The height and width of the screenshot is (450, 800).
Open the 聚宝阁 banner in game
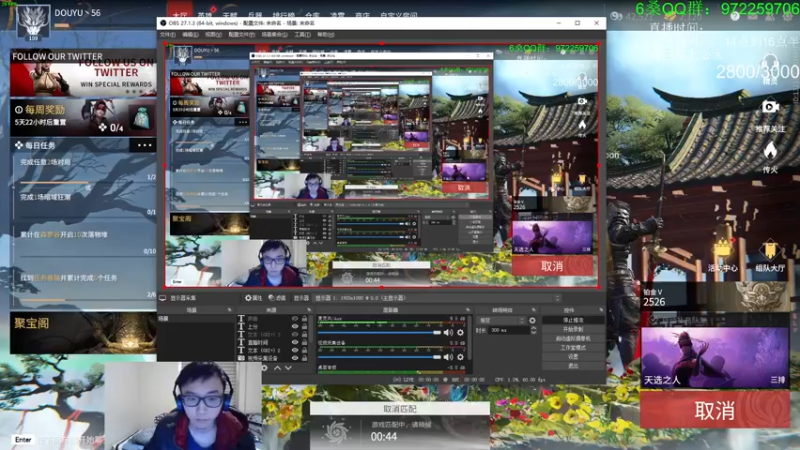[83, 333]
